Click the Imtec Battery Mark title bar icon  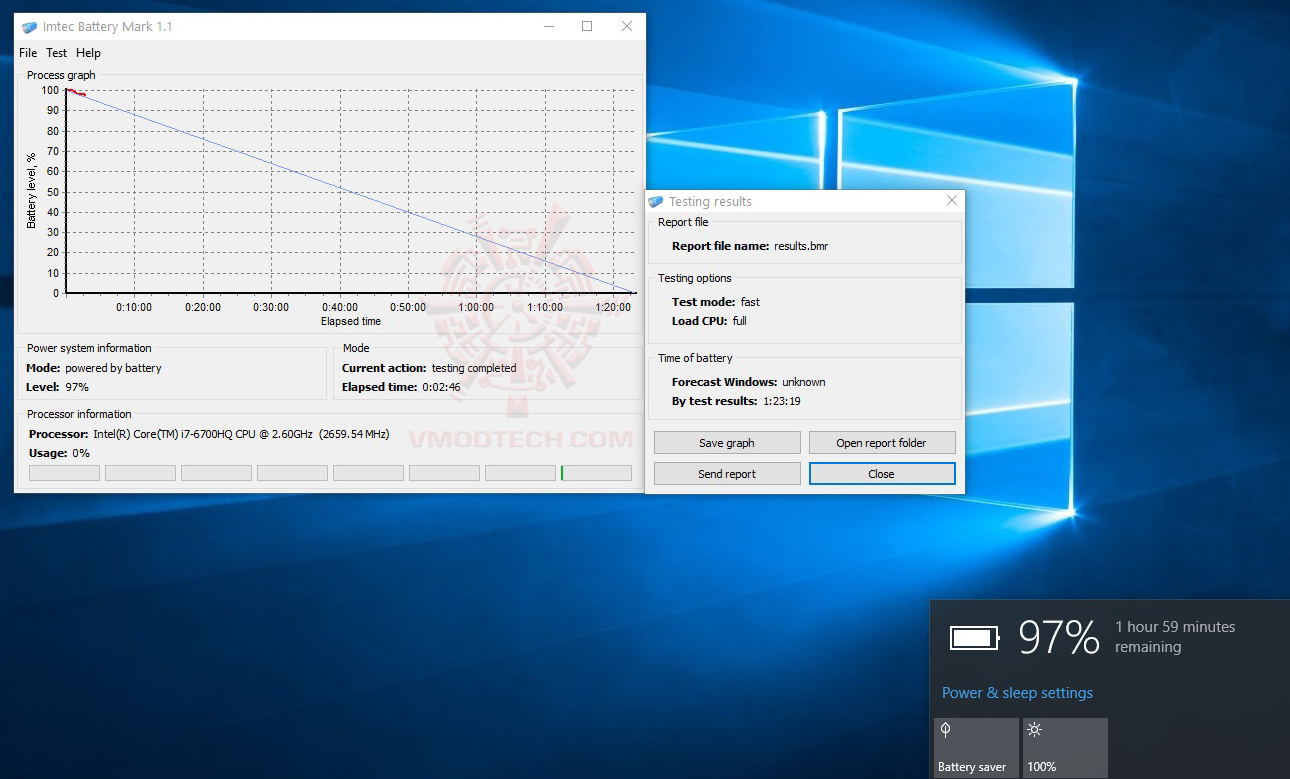click(30, 27)
